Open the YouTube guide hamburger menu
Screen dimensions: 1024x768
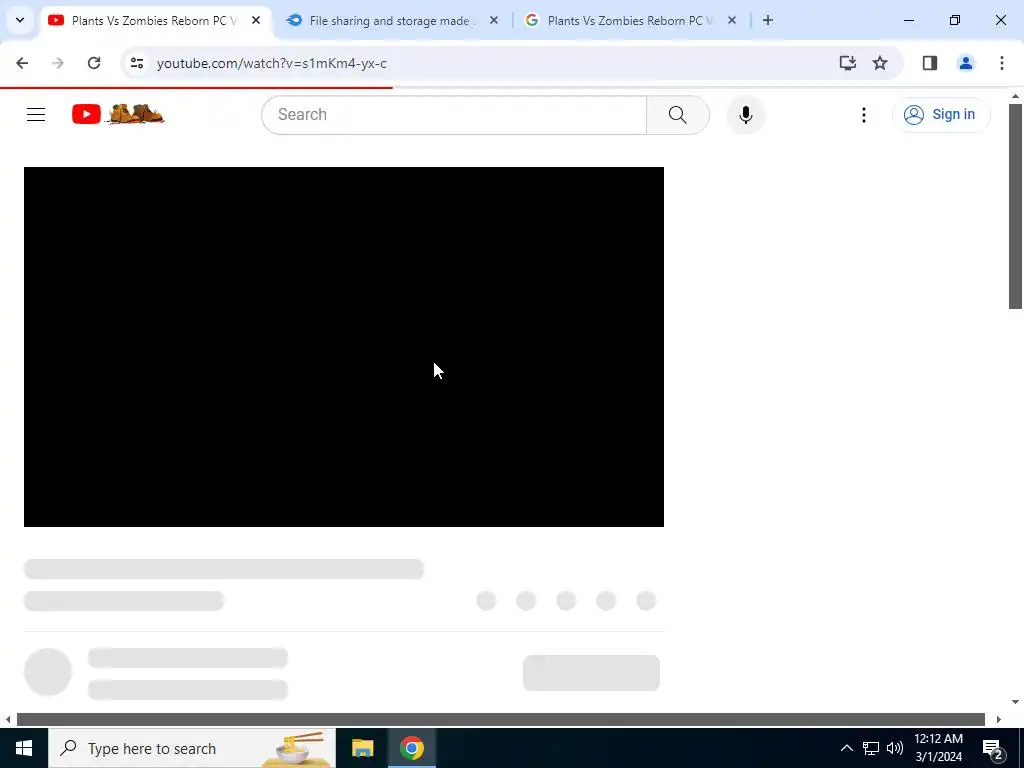click(36, 115)
